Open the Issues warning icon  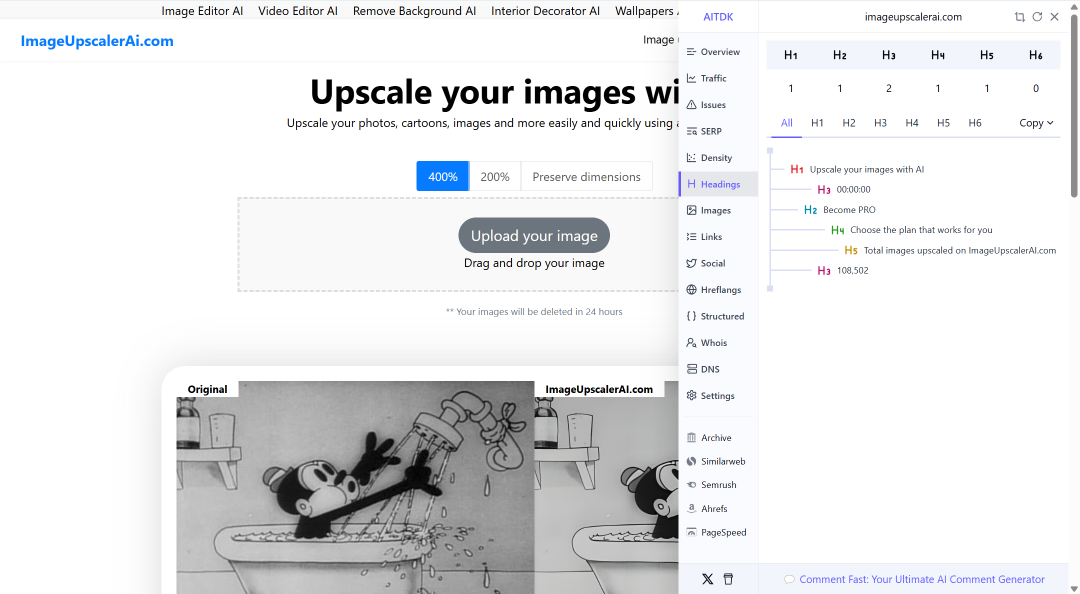(692, 105)
